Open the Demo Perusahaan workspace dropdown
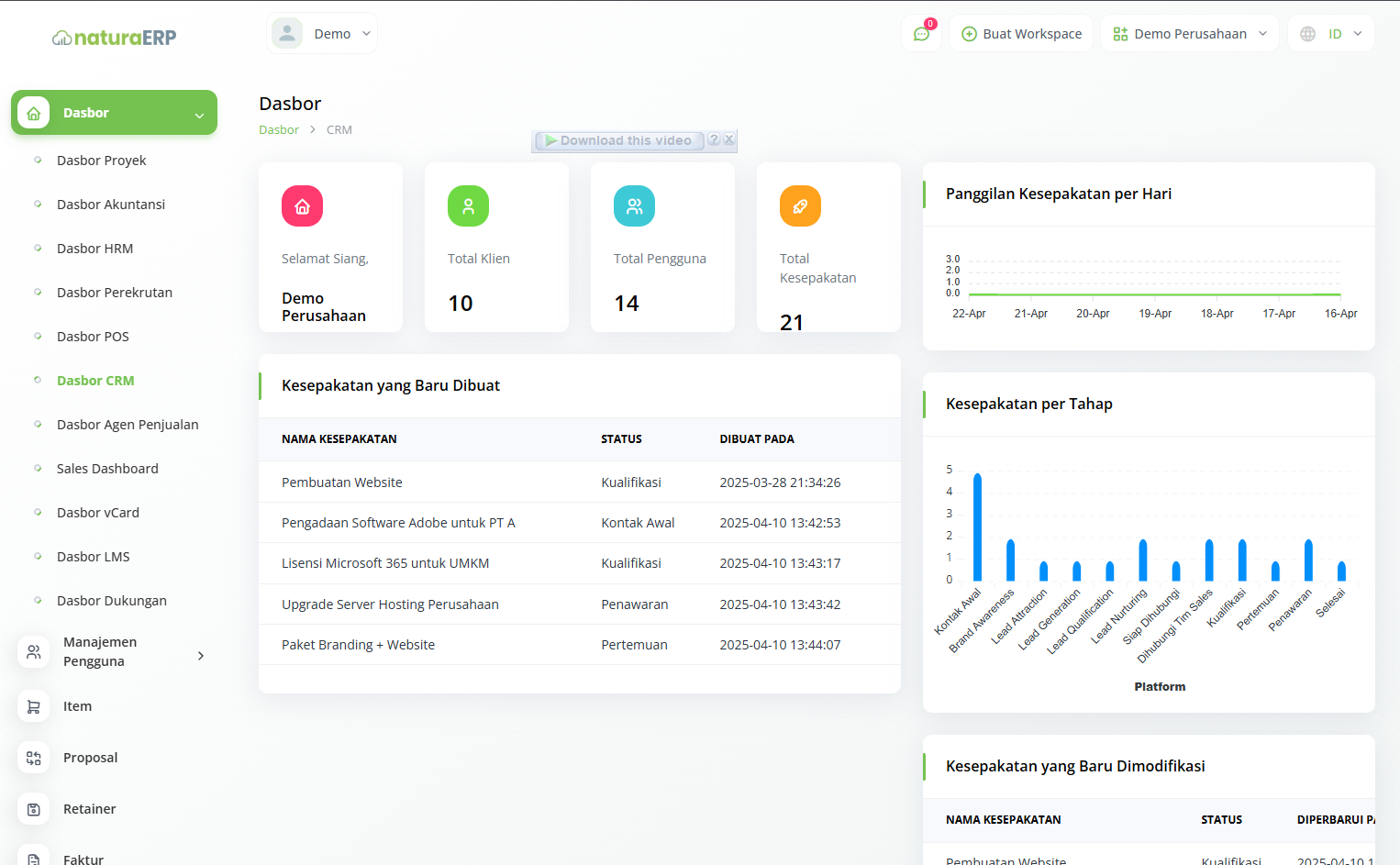 coord(1189,34)
